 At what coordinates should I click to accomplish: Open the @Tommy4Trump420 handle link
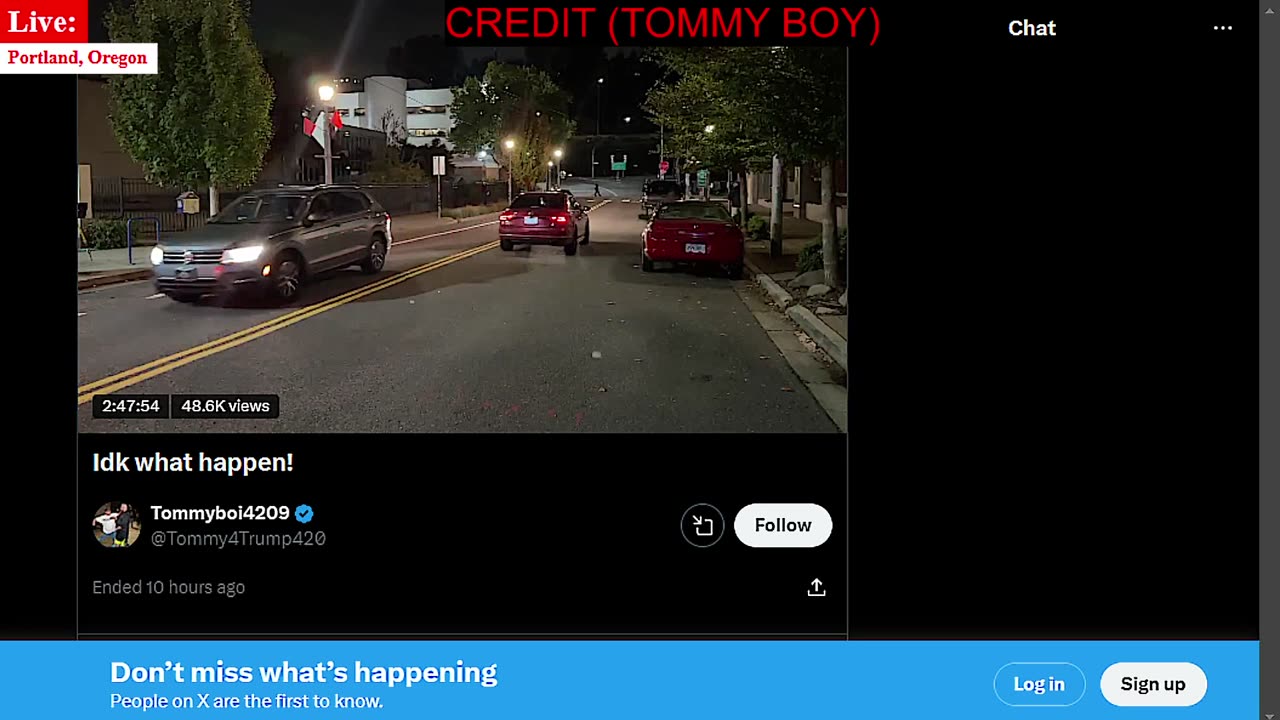point(238,538)
